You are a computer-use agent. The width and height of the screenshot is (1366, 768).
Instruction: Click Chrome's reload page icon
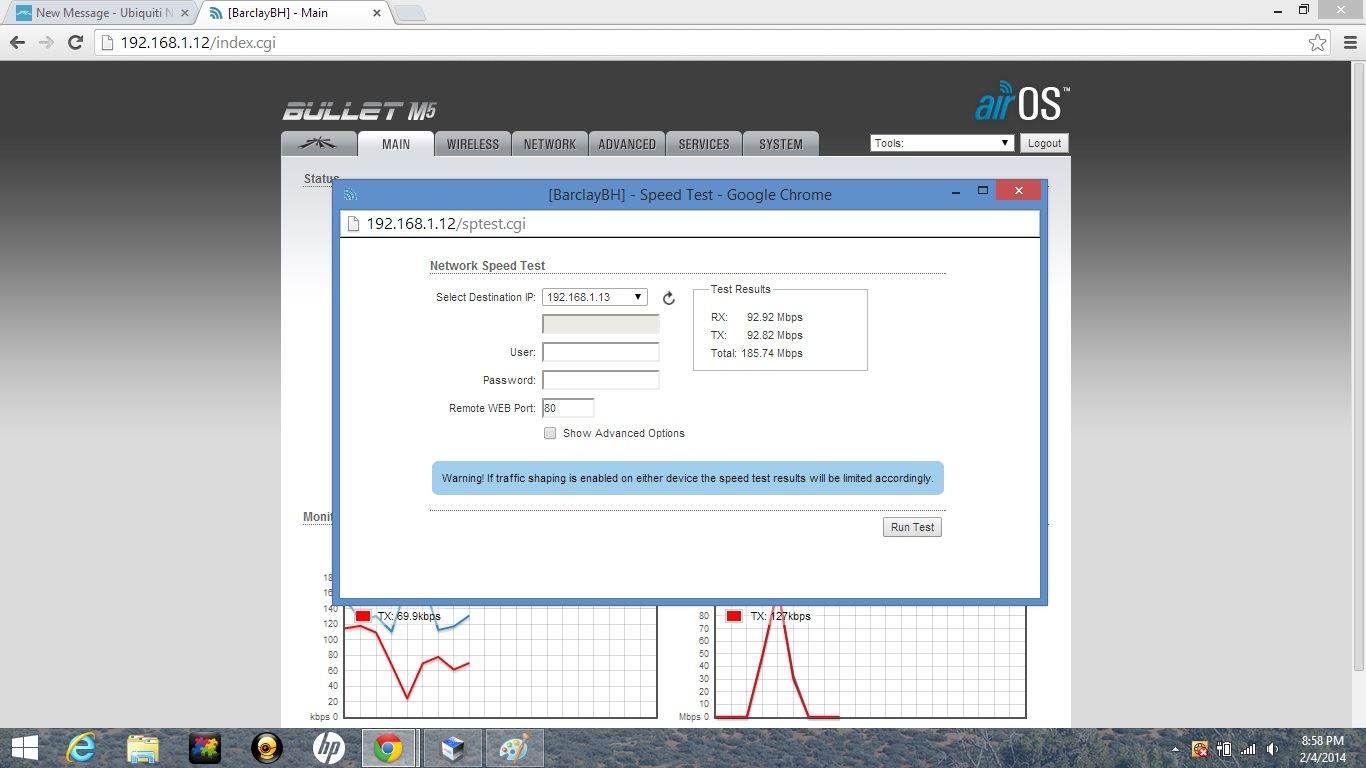point(75,43)
